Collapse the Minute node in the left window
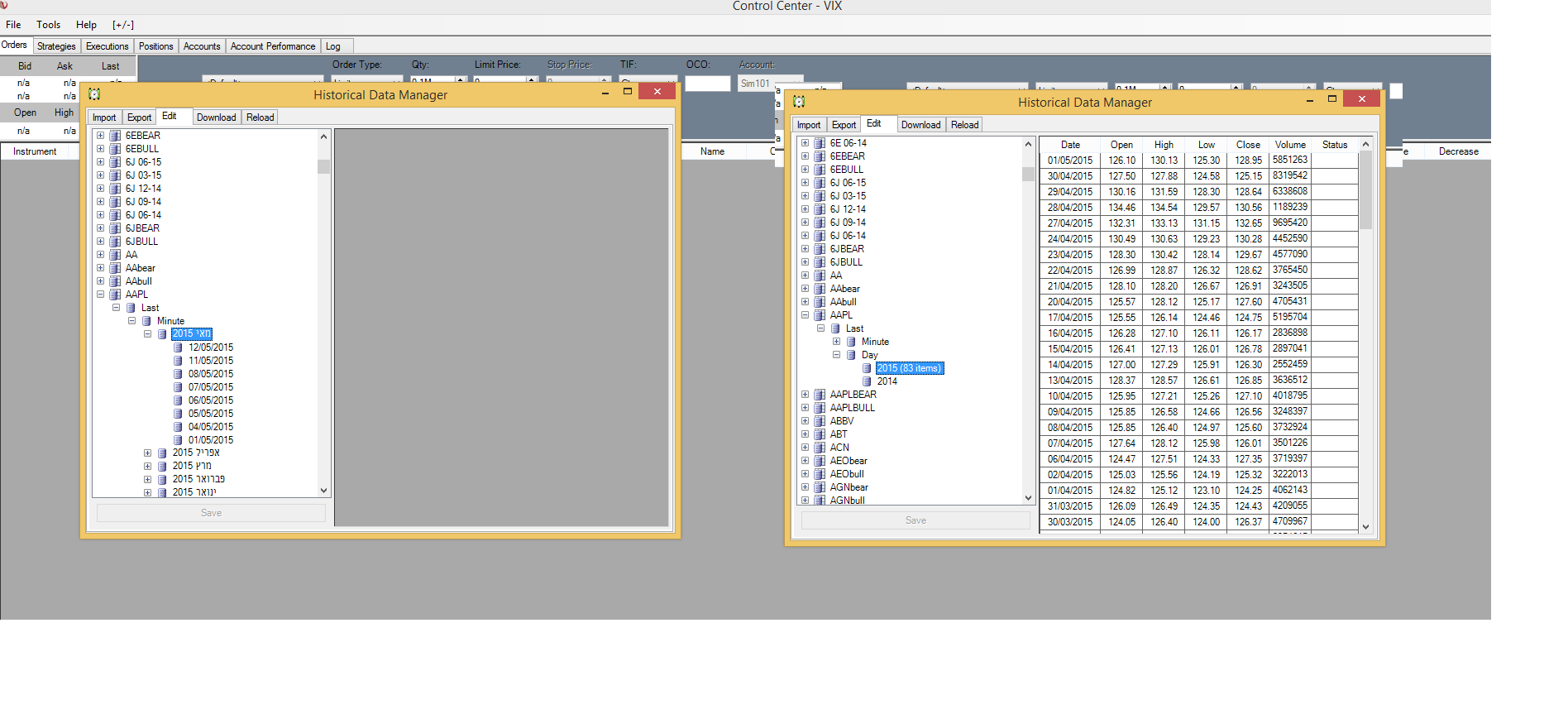This screenshot has height=714, width=1568. coord(131,321)
